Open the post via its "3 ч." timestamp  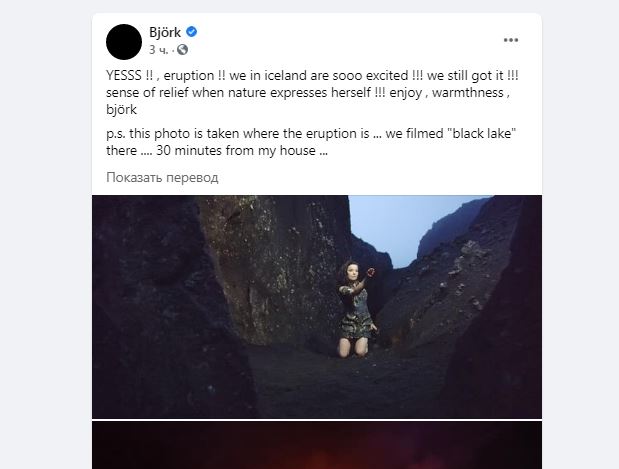159,49
